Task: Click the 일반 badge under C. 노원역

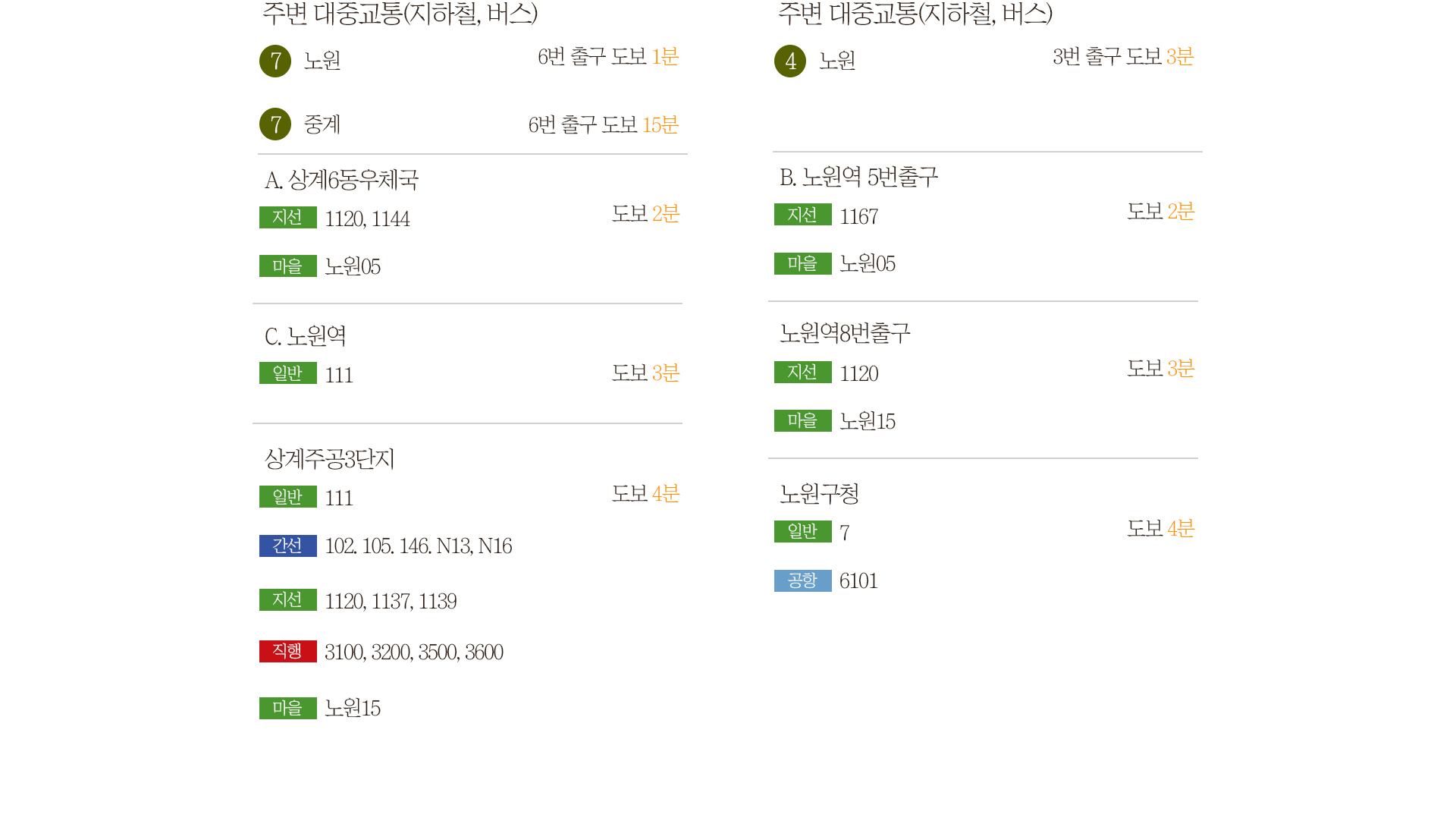Action: 287,373
